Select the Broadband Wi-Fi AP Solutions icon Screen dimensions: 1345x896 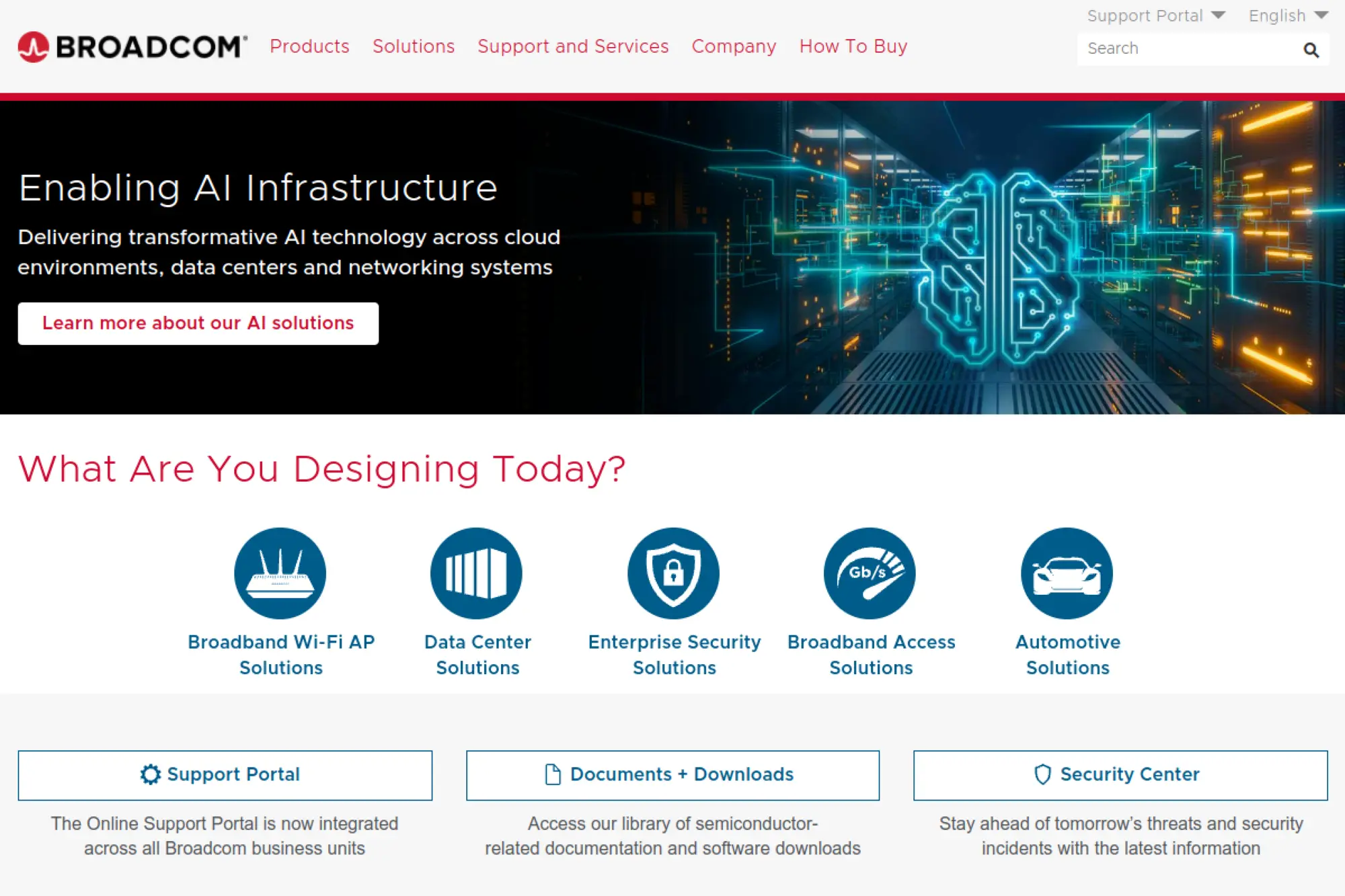click(x=280, y=573)
